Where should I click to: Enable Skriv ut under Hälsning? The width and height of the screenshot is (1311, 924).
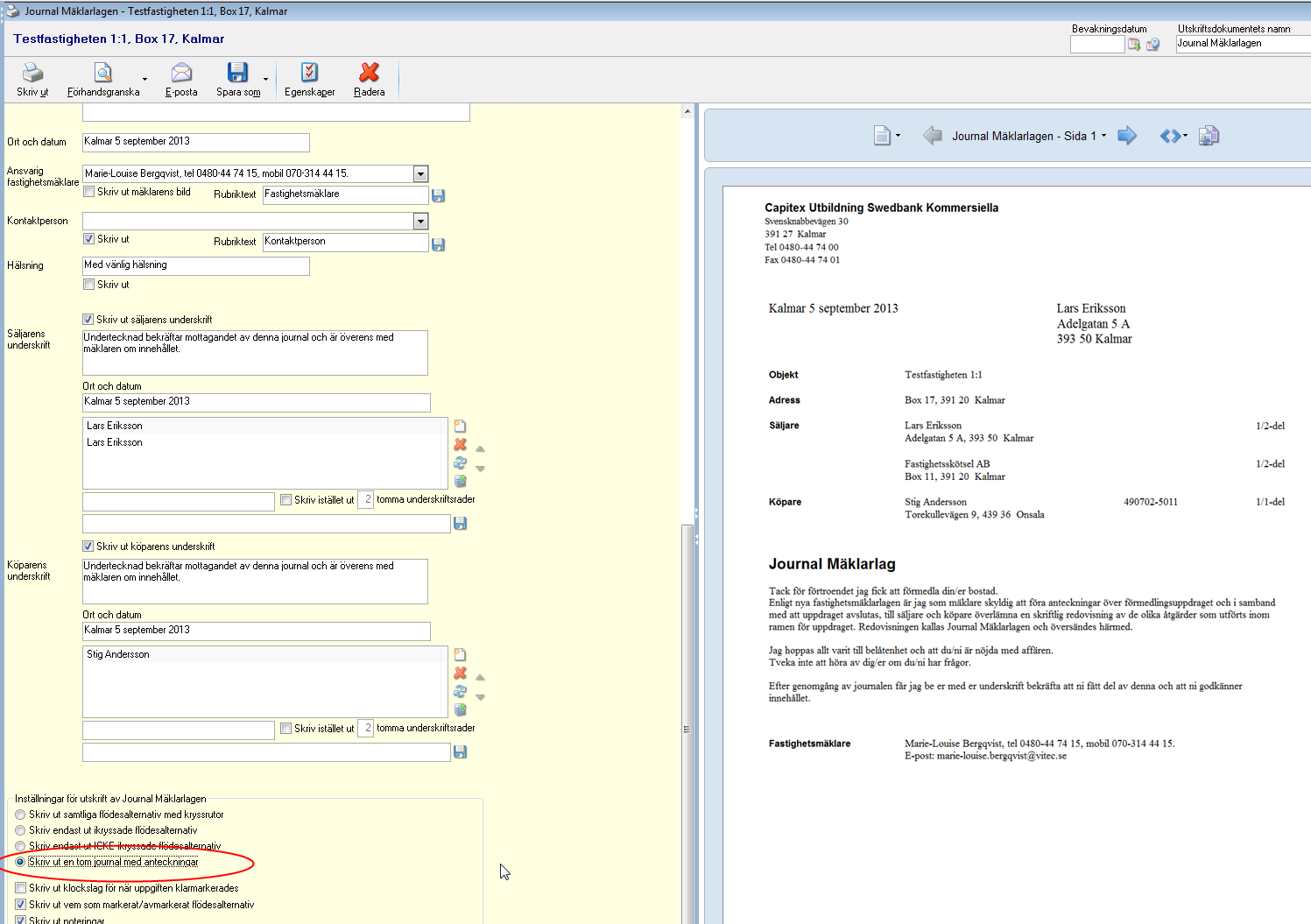[88, 285]
